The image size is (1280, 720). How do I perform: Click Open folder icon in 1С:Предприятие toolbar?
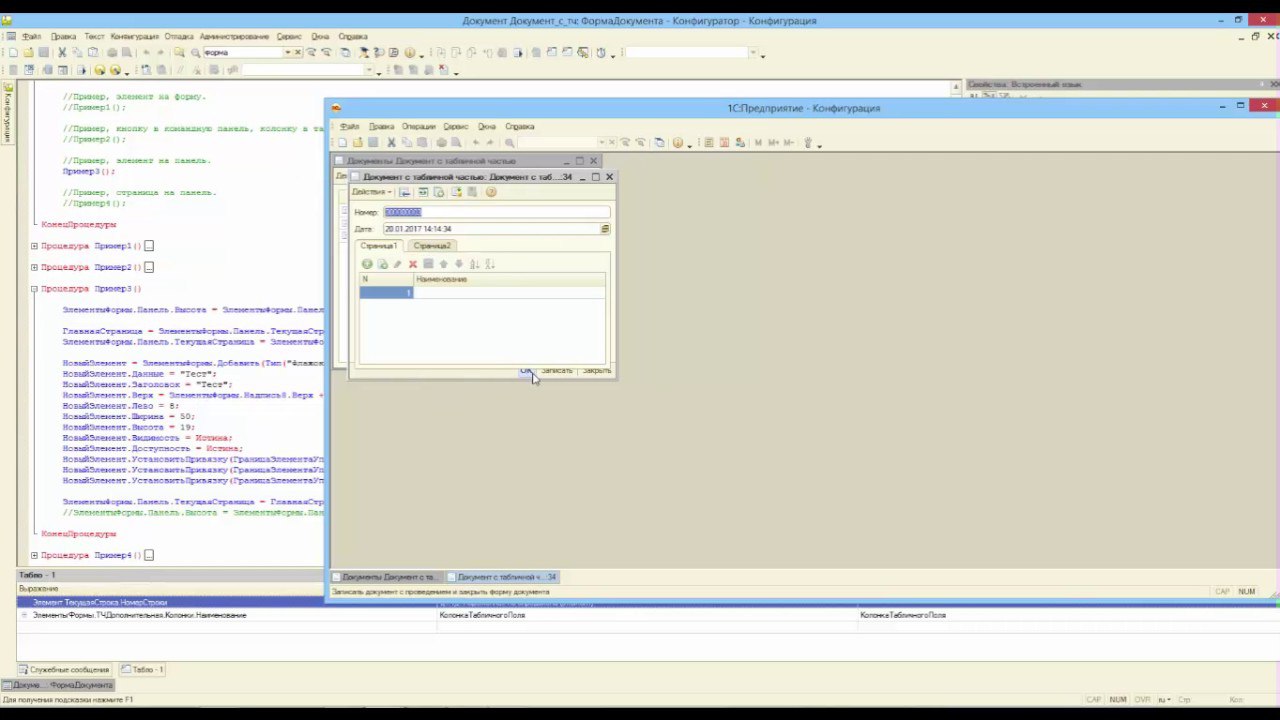[357, 143]
